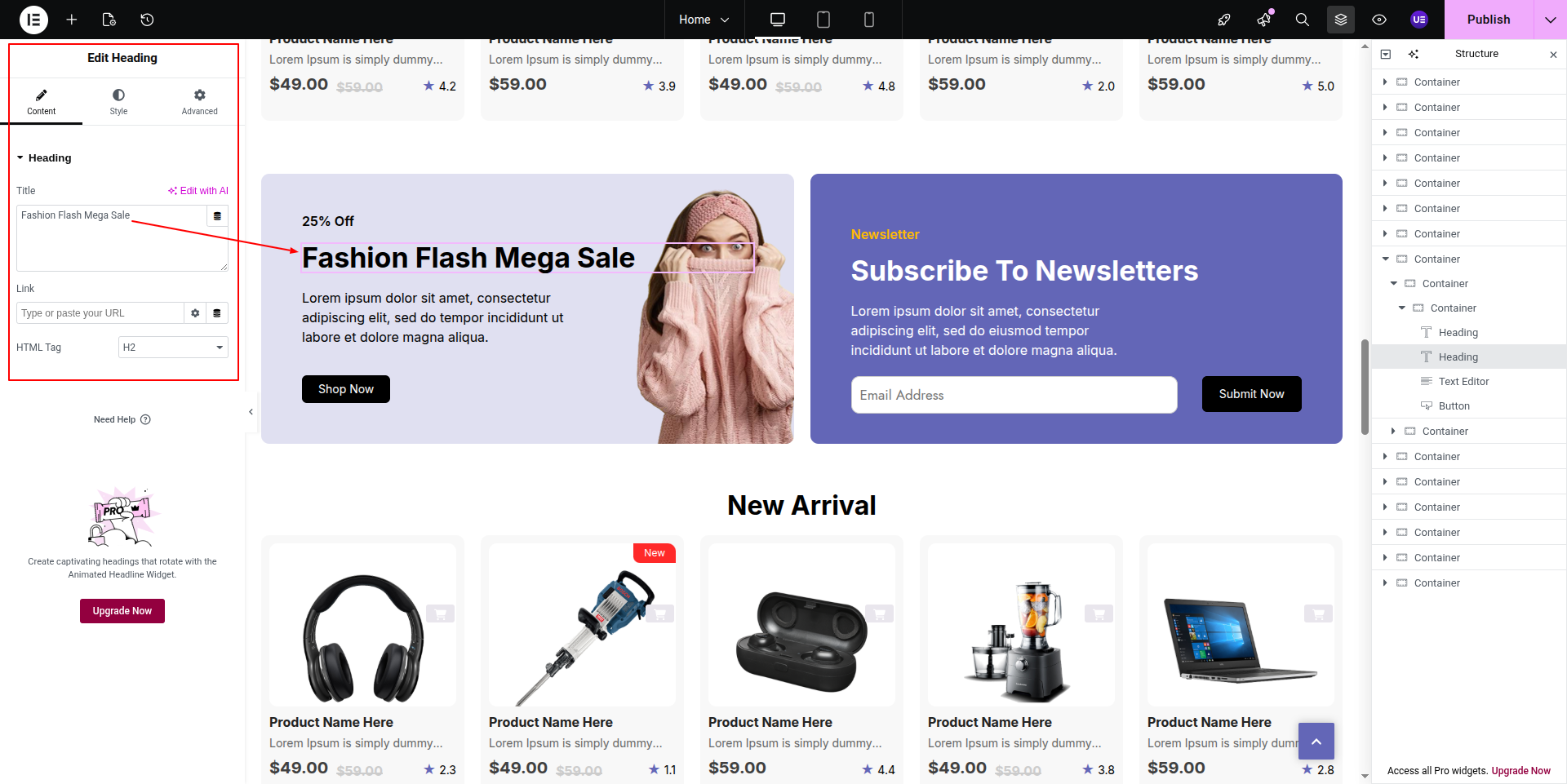Switch to tablet responsive view
The image size is (1567, 784).
[x=823, y=20]
